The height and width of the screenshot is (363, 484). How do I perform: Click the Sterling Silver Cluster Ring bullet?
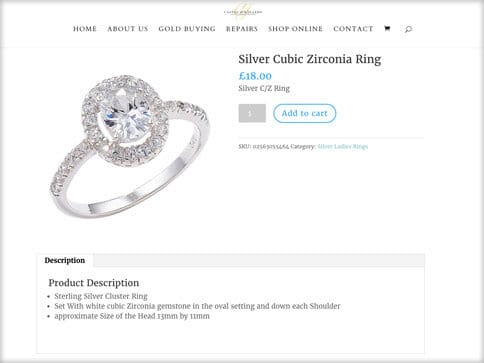click(101, 296)
